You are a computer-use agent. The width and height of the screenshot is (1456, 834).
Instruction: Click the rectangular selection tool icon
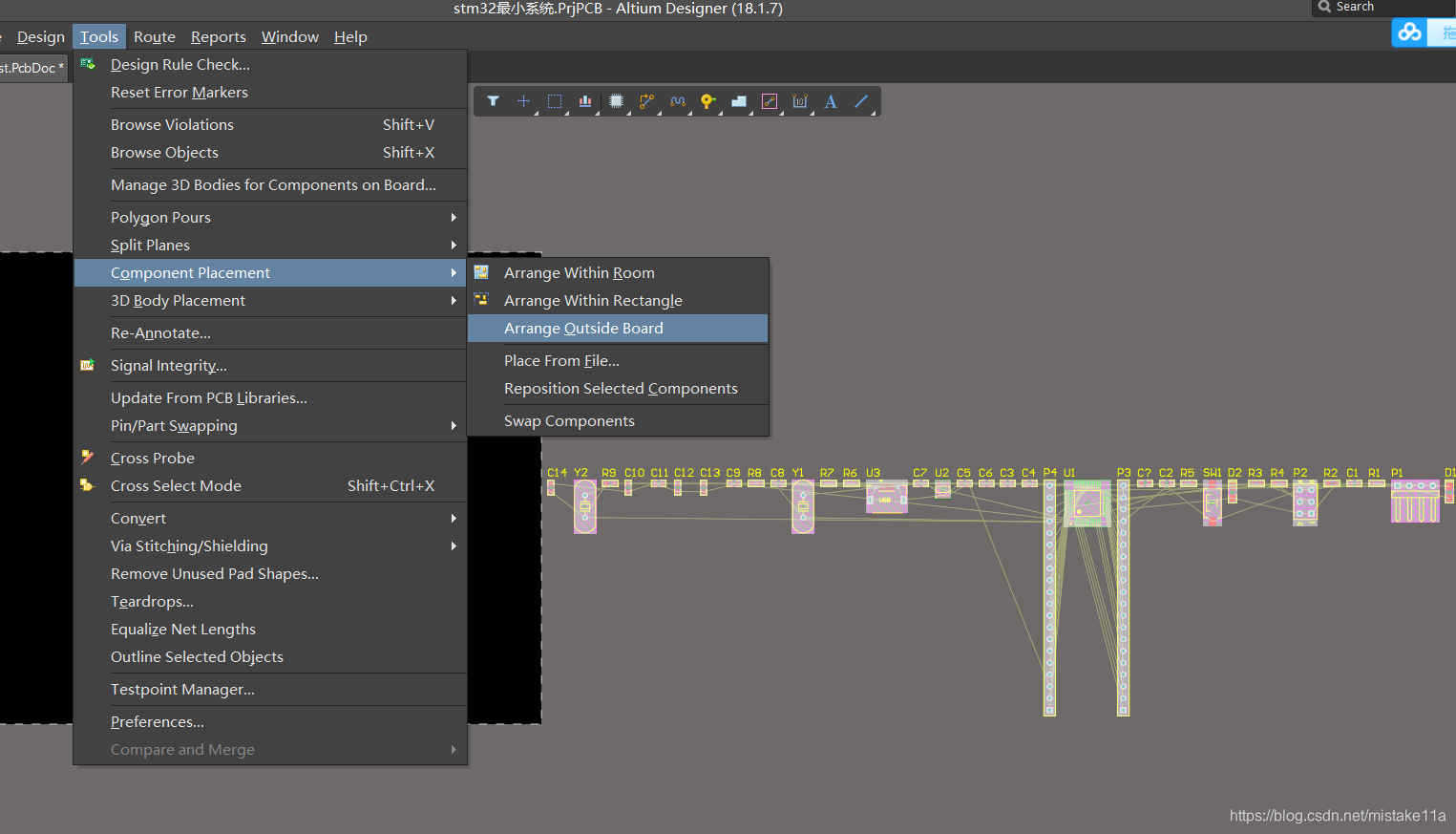555,101
